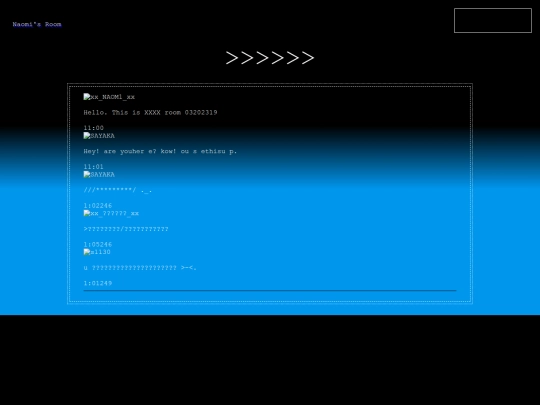
Task: Select the message 'Hello. This is XXXX room 03202319'
Action: [150, 113]
